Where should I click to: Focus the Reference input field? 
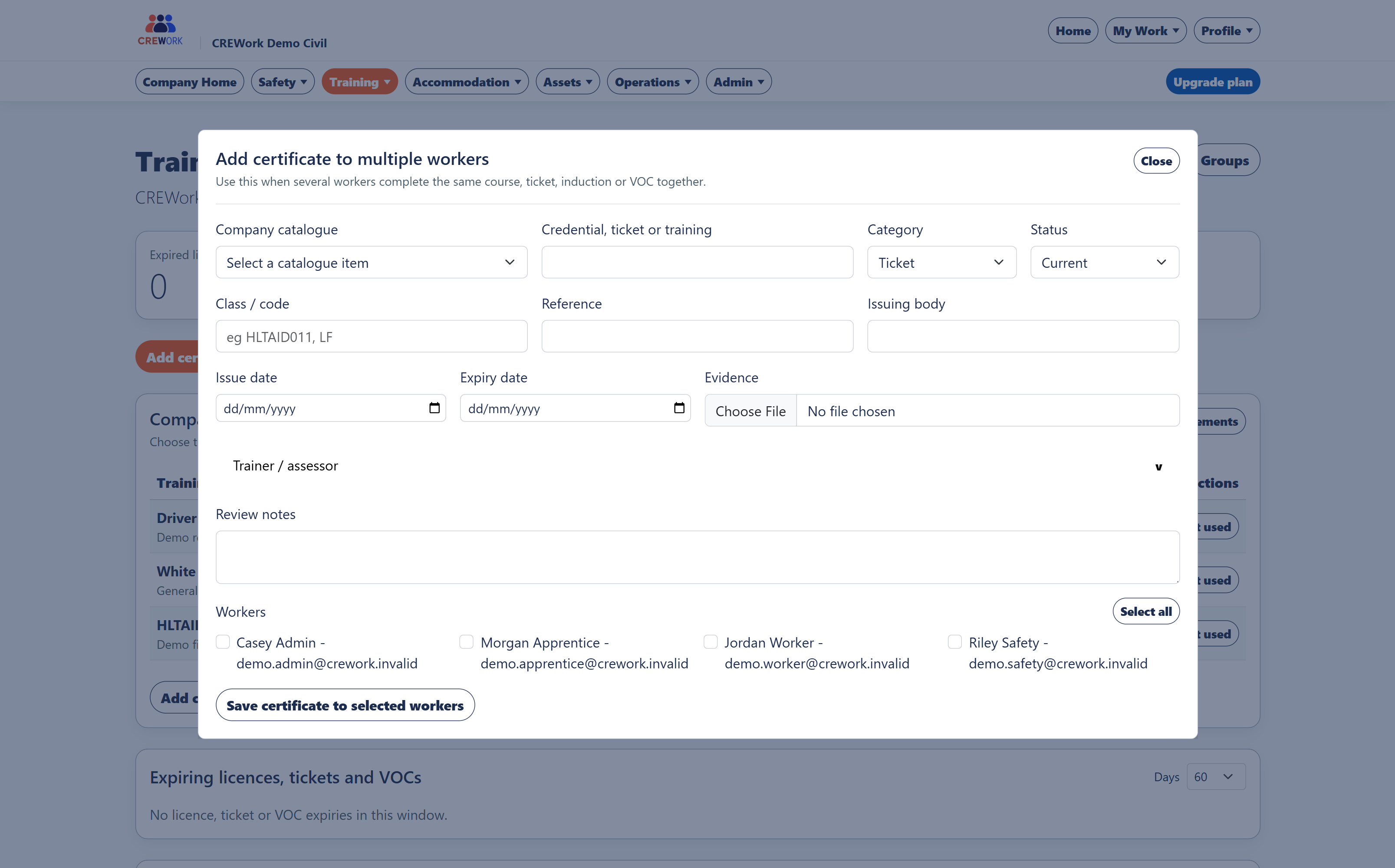pyautogui.click(x=697, y=336)
